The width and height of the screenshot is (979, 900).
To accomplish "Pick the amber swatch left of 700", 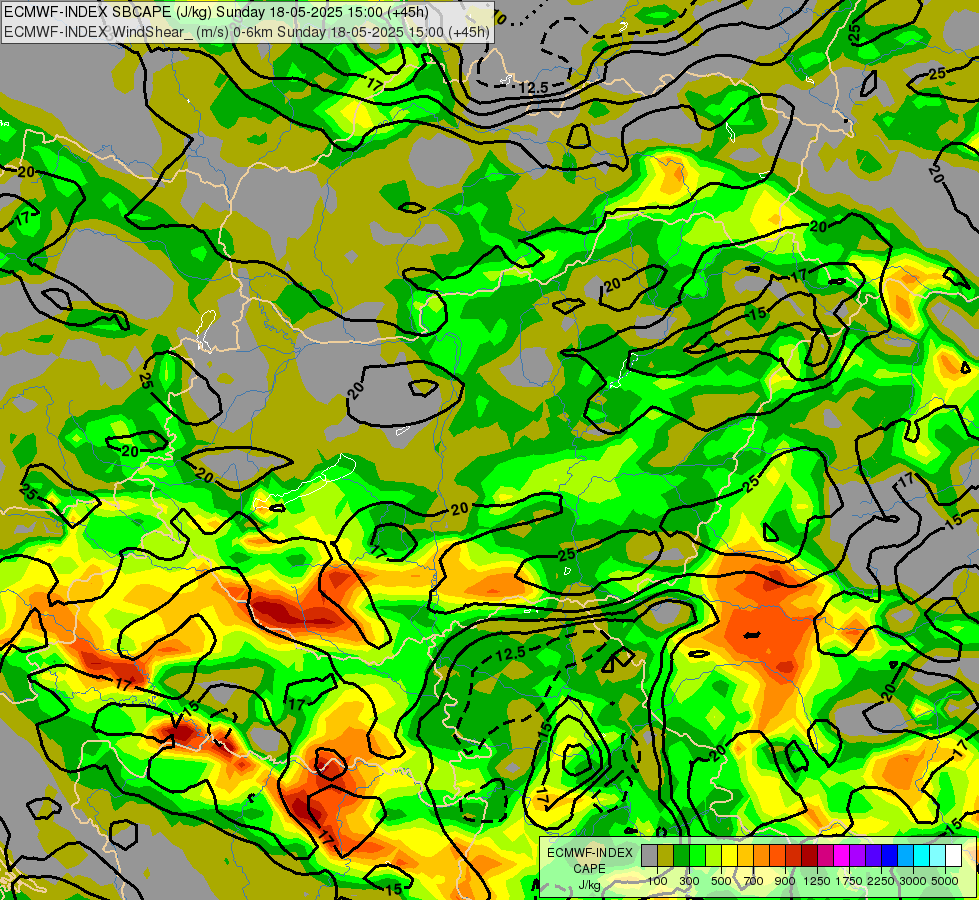I will point(745,856).
